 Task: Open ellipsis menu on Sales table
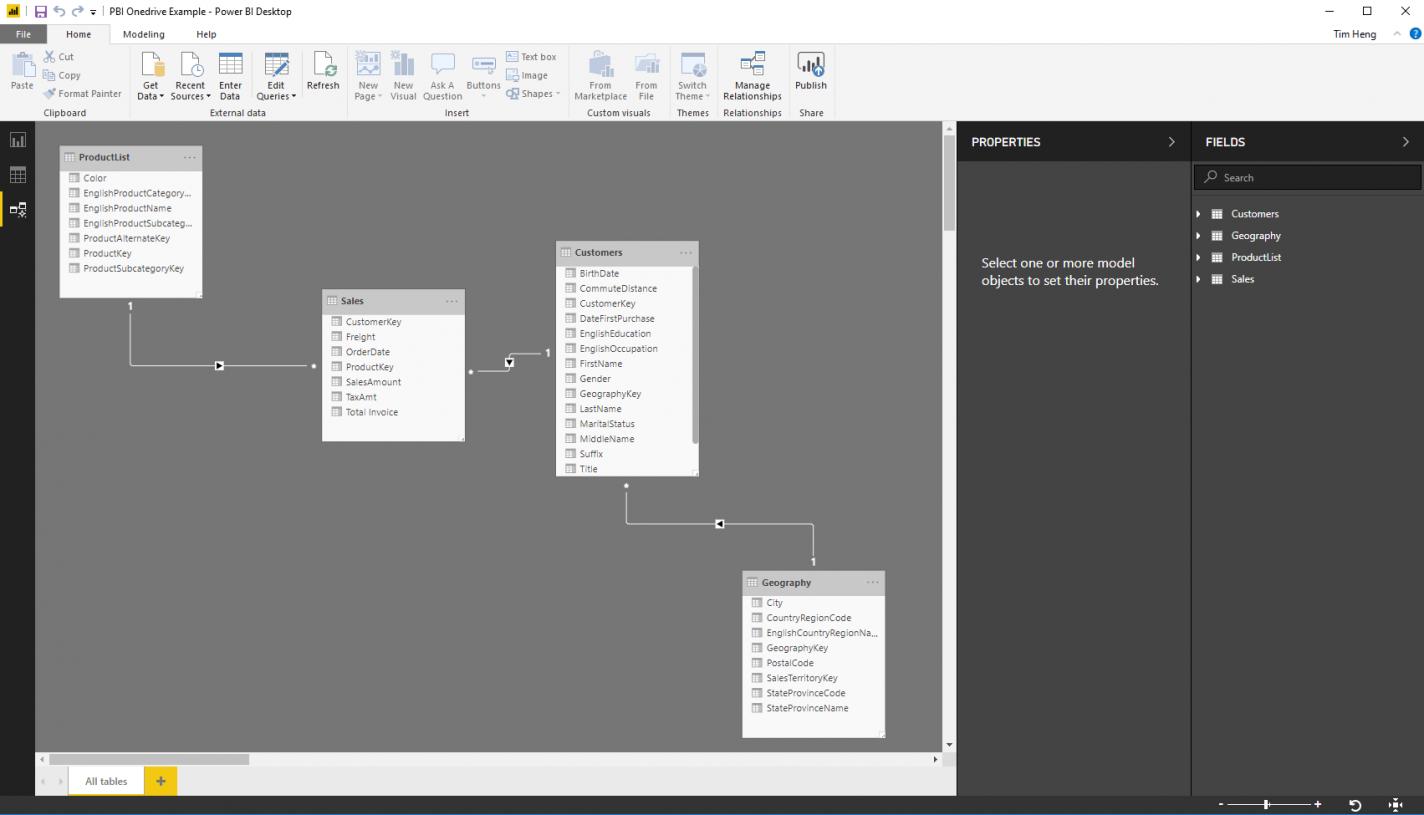(x=452, y=301)
